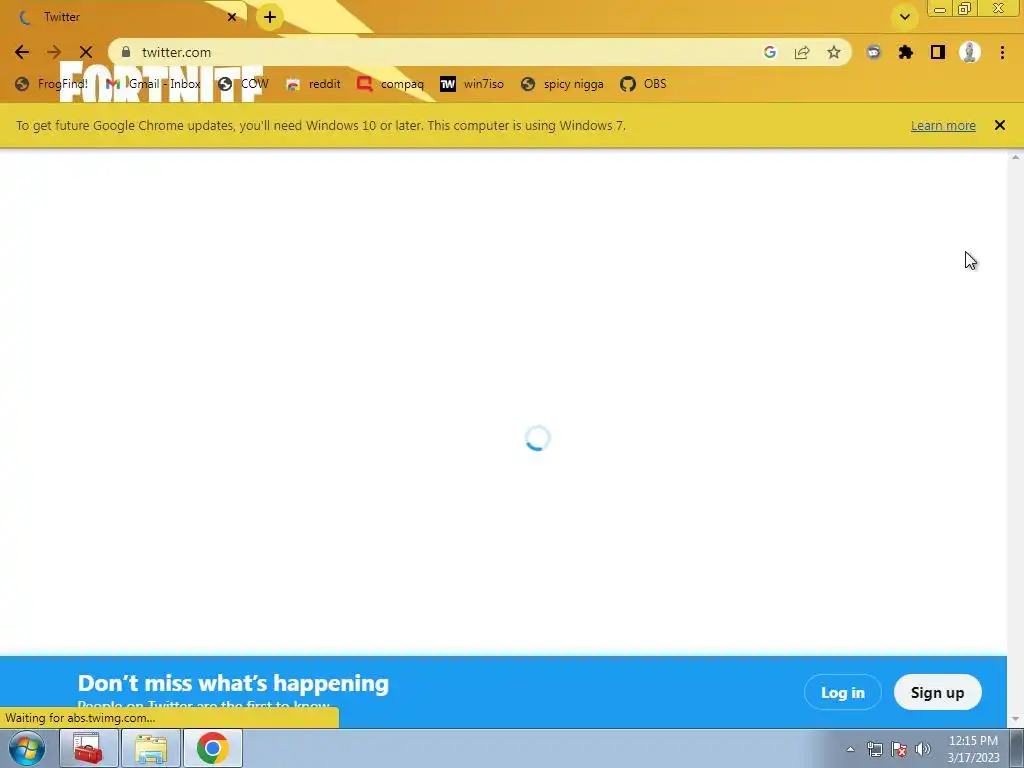1024x768 pixels.
Task: Open the FrogFind! bookmark
Action: pyautogui.click(x=51, y=84)
